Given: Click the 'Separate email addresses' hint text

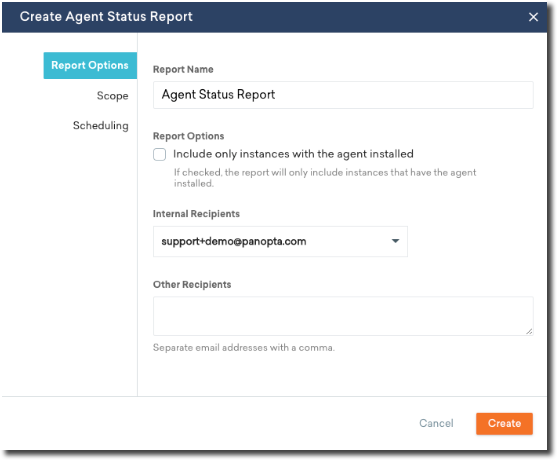Looking at the screenshot, I should click(x=244, y=347).
